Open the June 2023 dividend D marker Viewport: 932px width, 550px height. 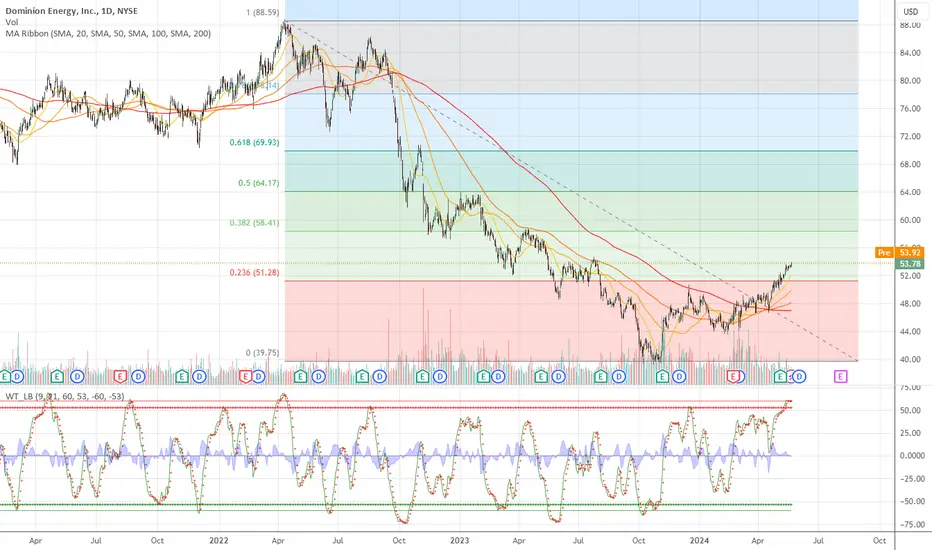[558, 376]
